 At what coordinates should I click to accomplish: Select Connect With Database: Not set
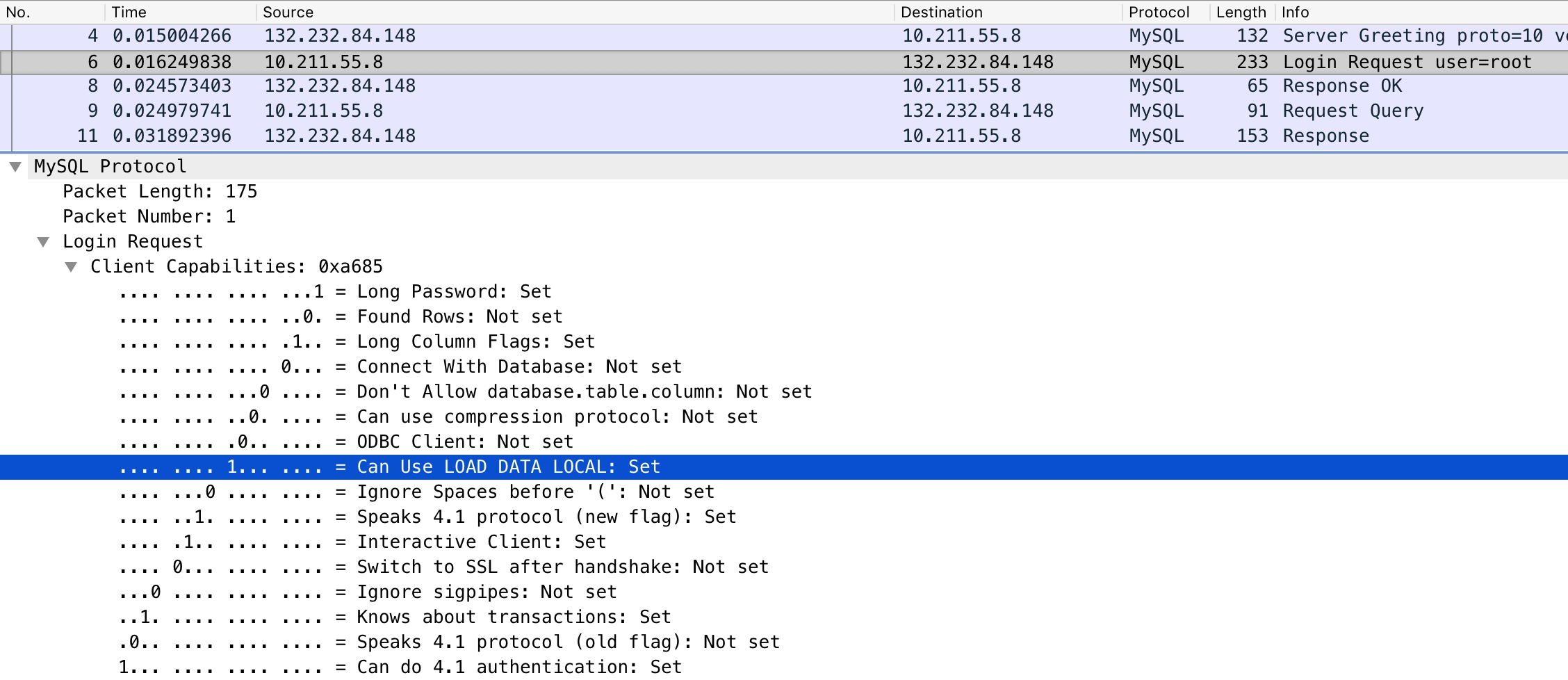[x=400, y=367]
